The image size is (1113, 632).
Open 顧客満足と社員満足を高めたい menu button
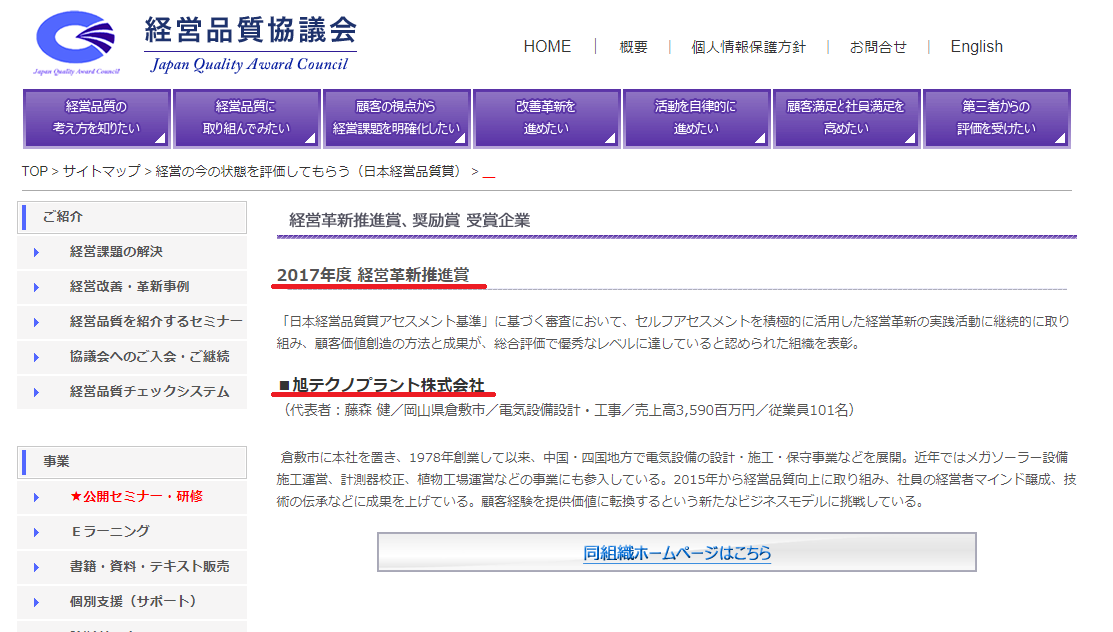pos(846,118)
